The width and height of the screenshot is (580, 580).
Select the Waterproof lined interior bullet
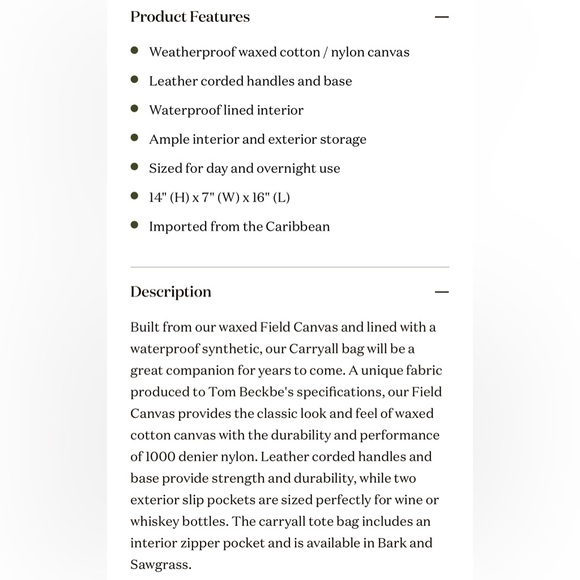pyautogui.click(x=226, y=110)
